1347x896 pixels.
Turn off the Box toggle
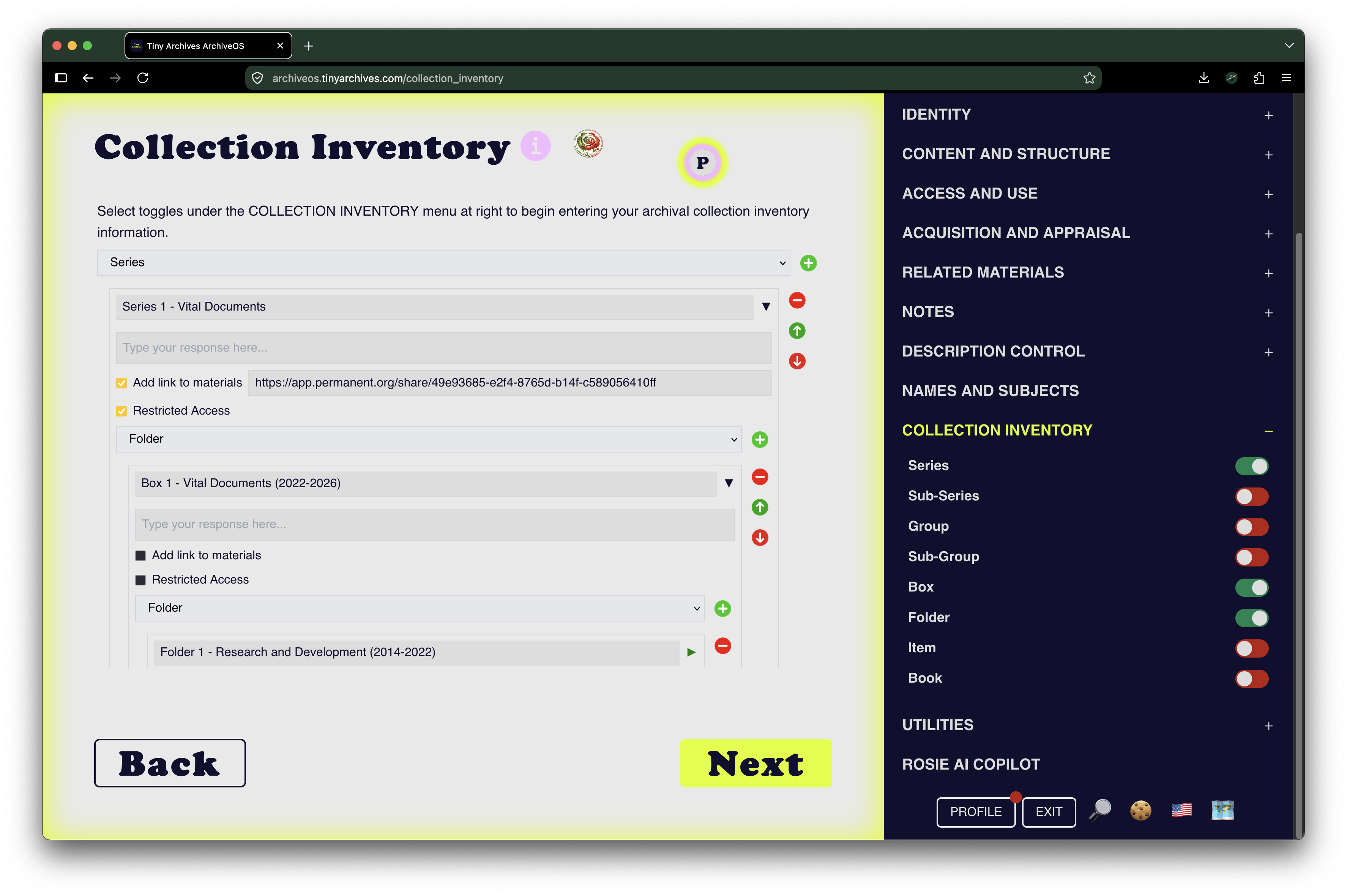click(x=1251, y=587)
